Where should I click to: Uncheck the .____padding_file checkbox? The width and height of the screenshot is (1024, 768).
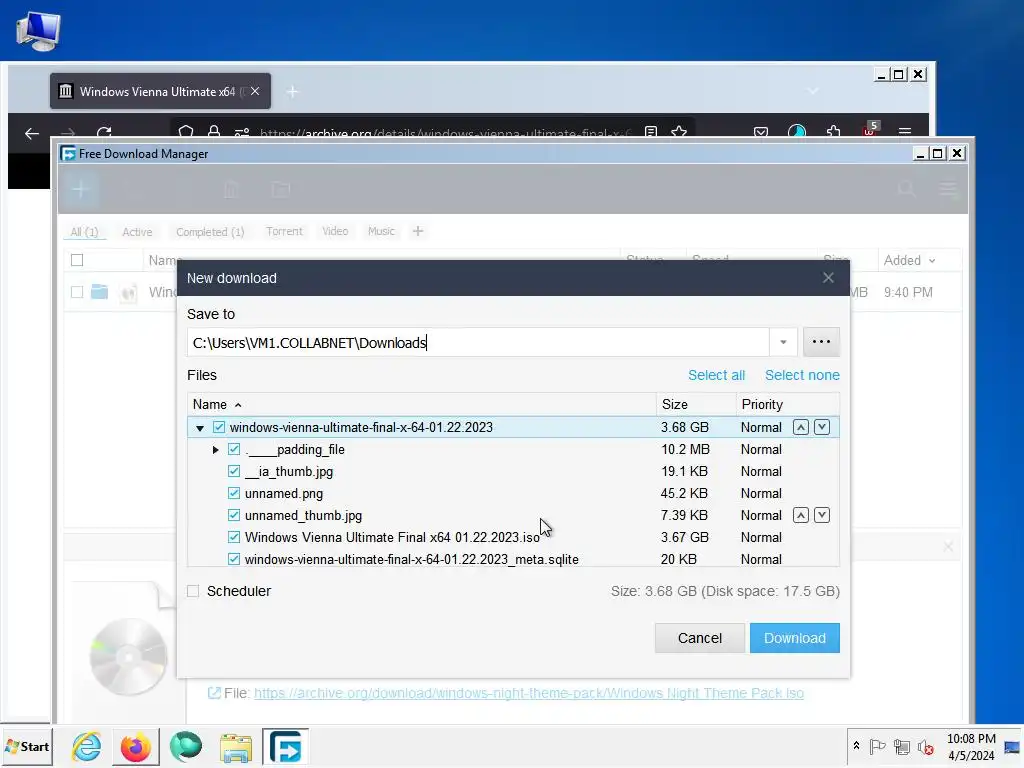pyautogui.click(x=234, y=449)
